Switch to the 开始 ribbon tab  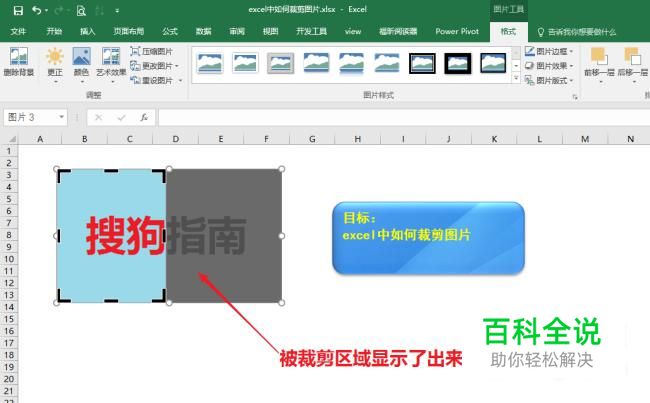pyautogui.click(x=54, y=32)
